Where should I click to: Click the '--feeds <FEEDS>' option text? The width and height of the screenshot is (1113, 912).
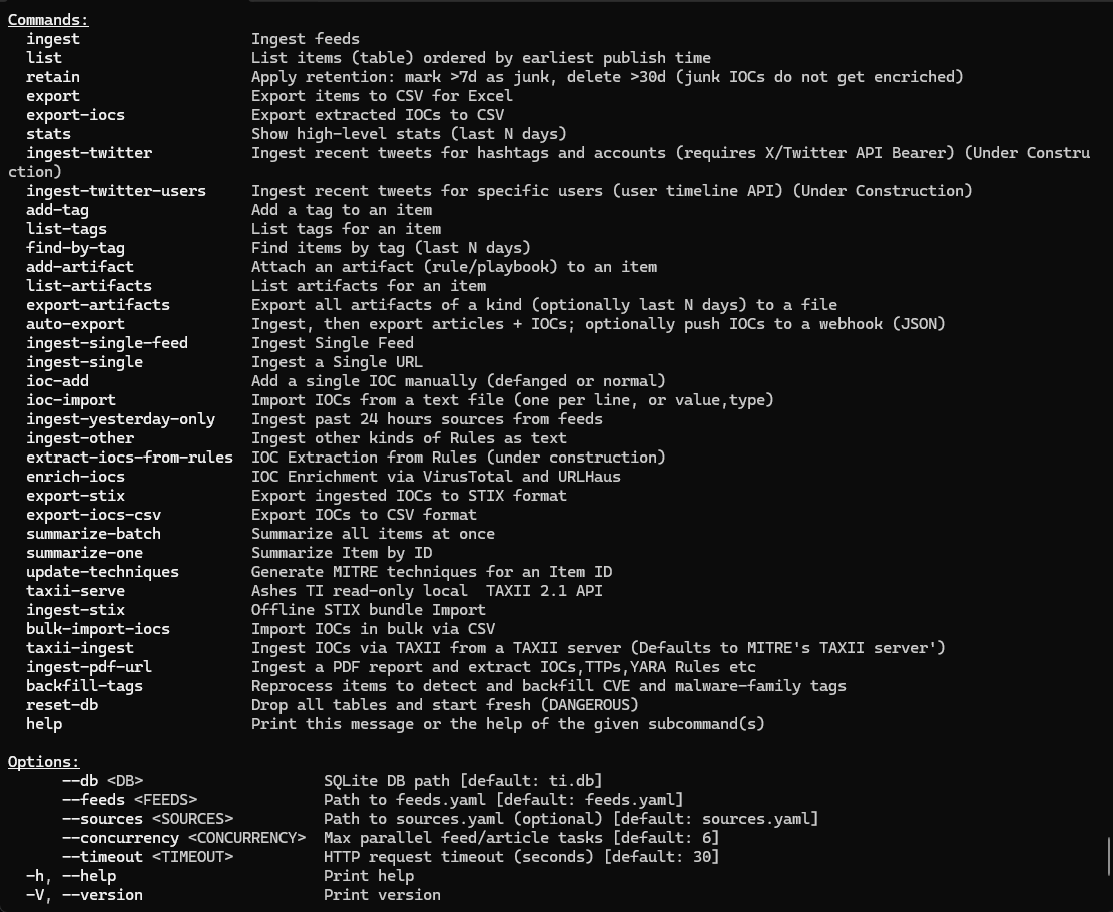point(129,800)
